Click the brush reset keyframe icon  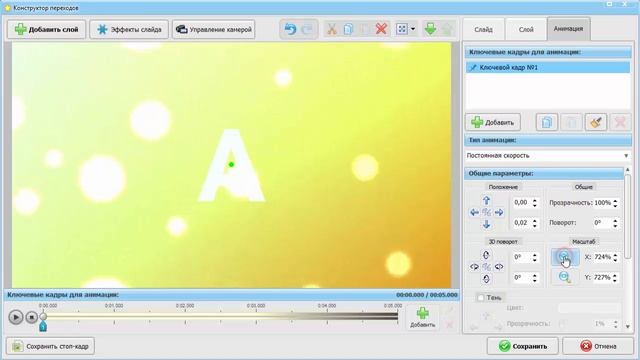(x=596, y=122)
